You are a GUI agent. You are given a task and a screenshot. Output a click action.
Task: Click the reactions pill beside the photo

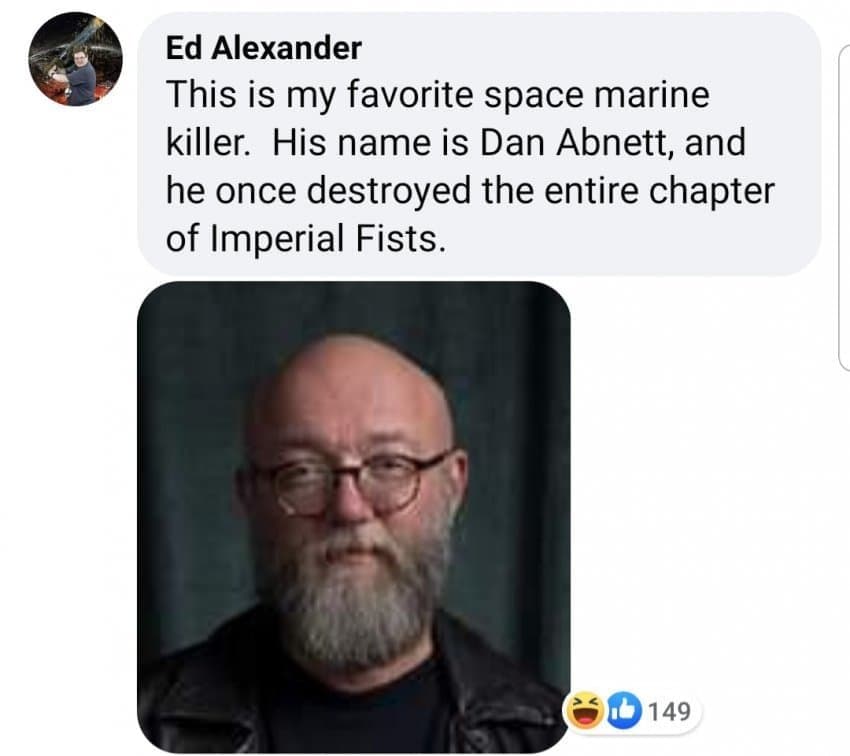coord(633,710)
